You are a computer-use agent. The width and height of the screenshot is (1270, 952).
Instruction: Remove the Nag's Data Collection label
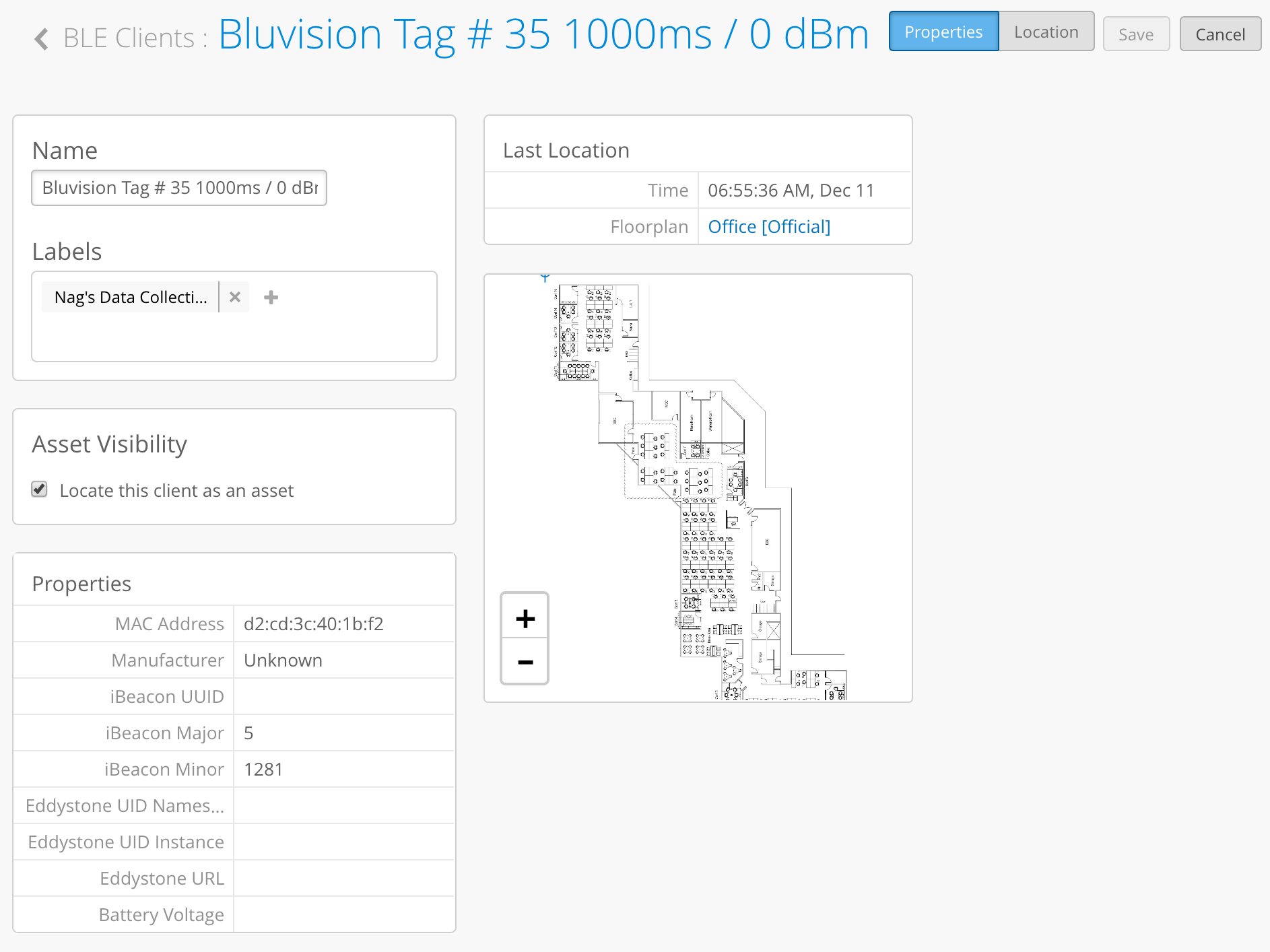[x=234, y=297]
